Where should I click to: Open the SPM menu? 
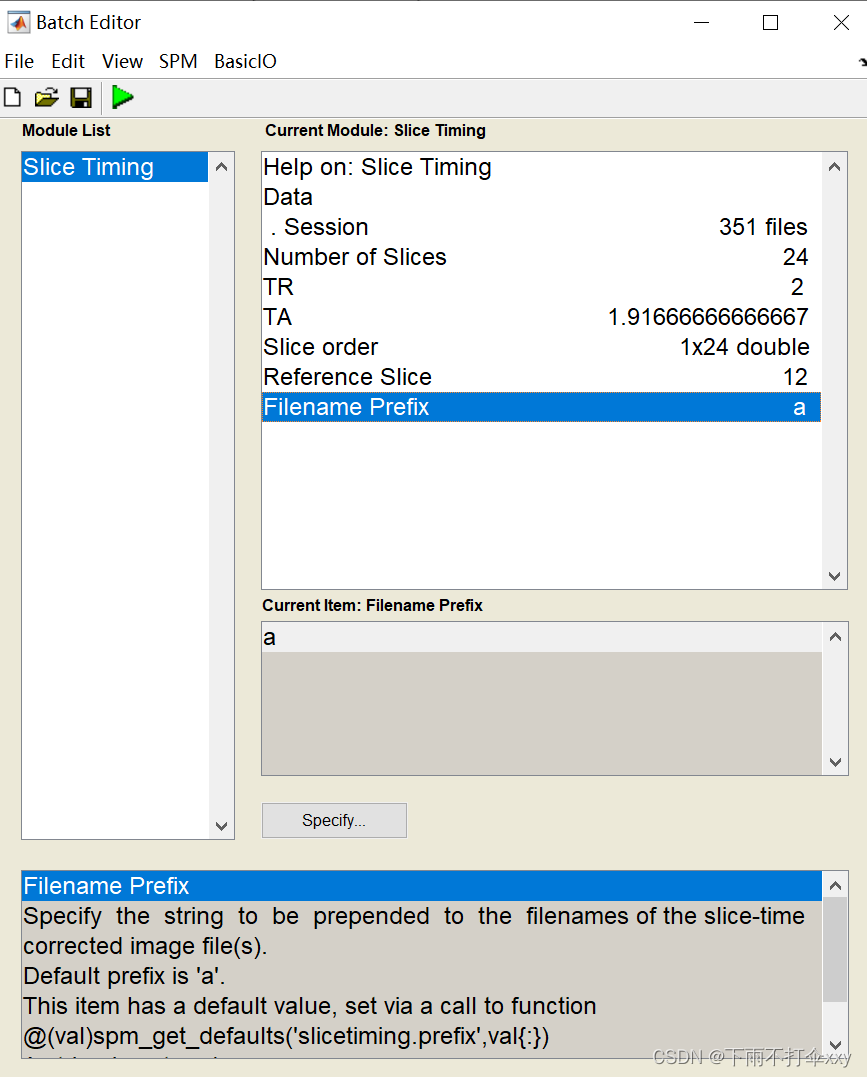(178, 62)
